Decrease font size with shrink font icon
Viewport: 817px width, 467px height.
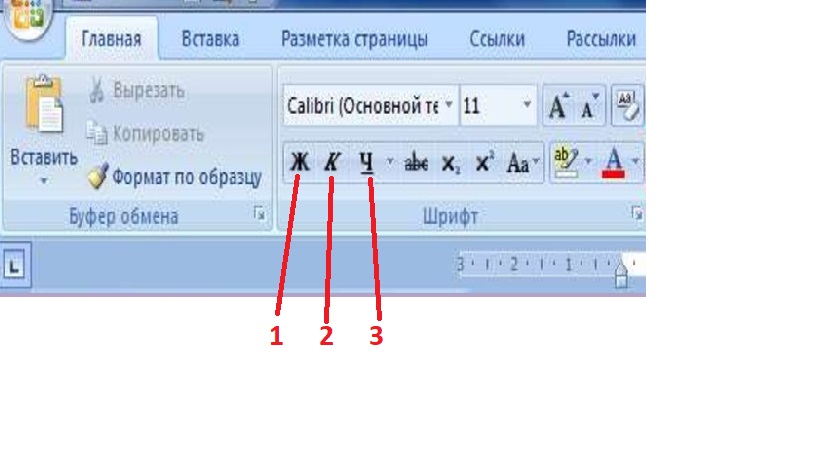coord(588,106)
